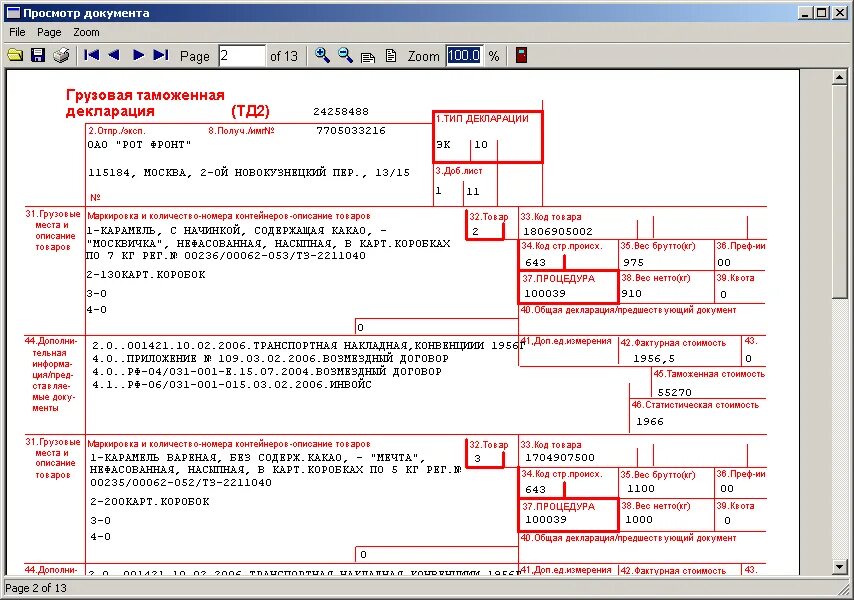Click the number 7705033216

pyautogui.click(x=351, y=131)
